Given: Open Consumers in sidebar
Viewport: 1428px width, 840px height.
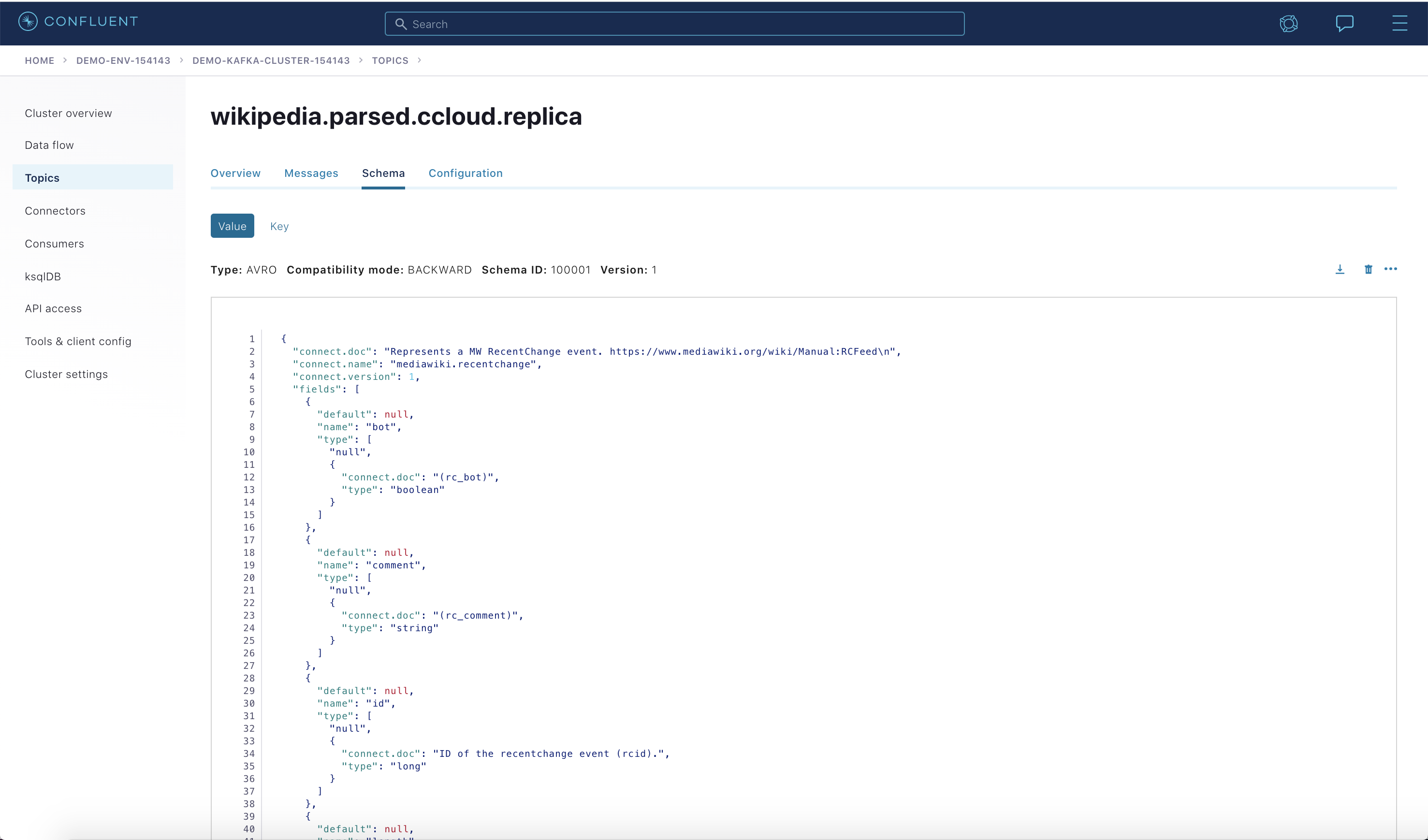Looking at the screenshot, I should coord(55,244).
